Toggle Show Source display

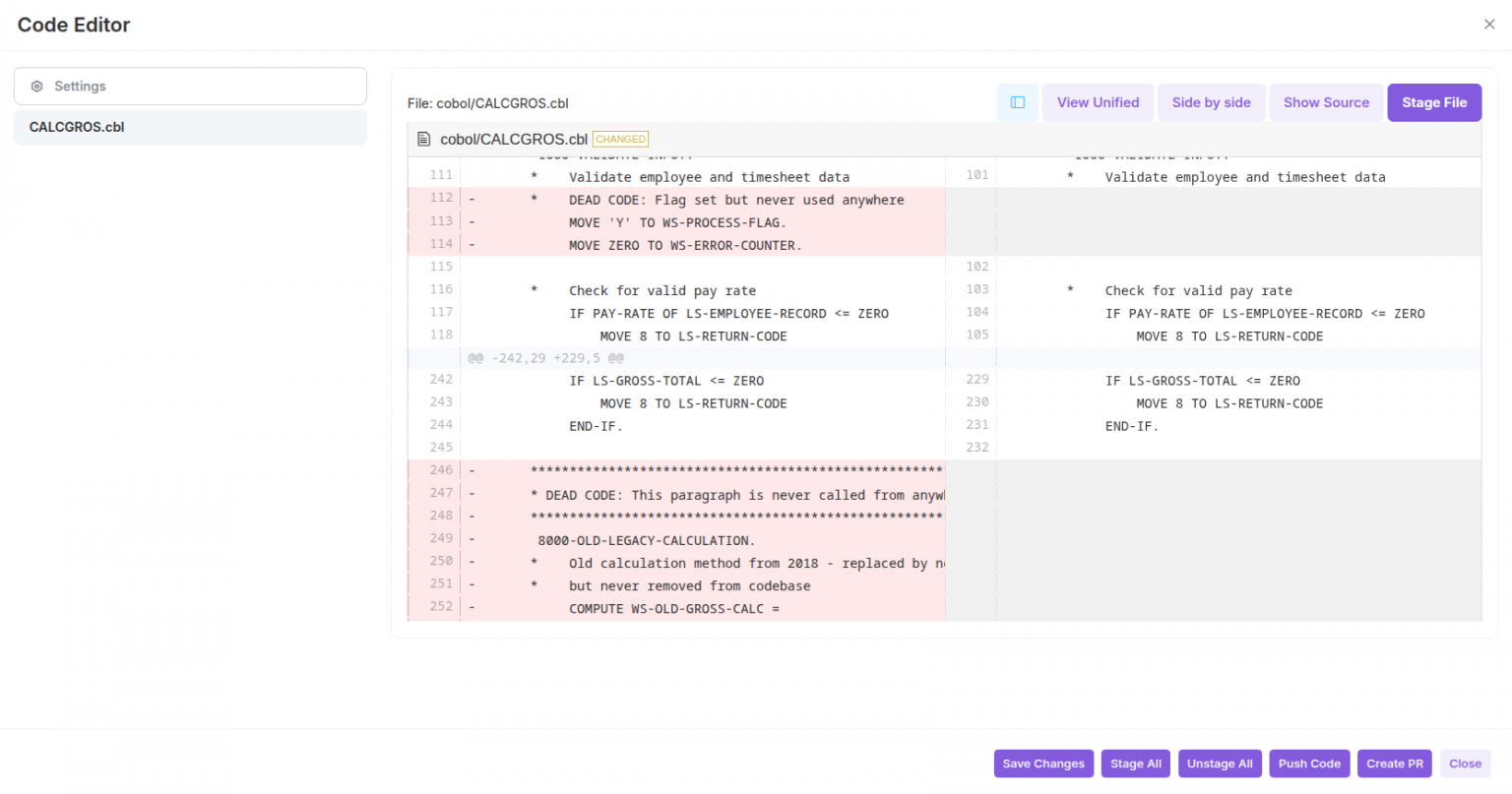[x=1326, y=102]
